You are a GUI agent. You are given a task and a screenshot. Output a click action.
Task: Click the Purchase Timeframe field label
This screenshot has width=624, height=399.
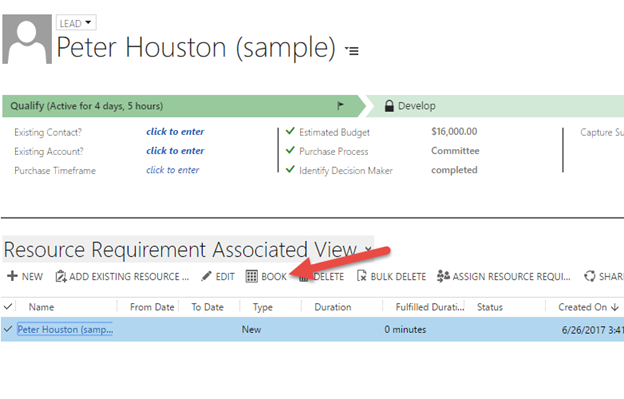(x=55, y=171)
